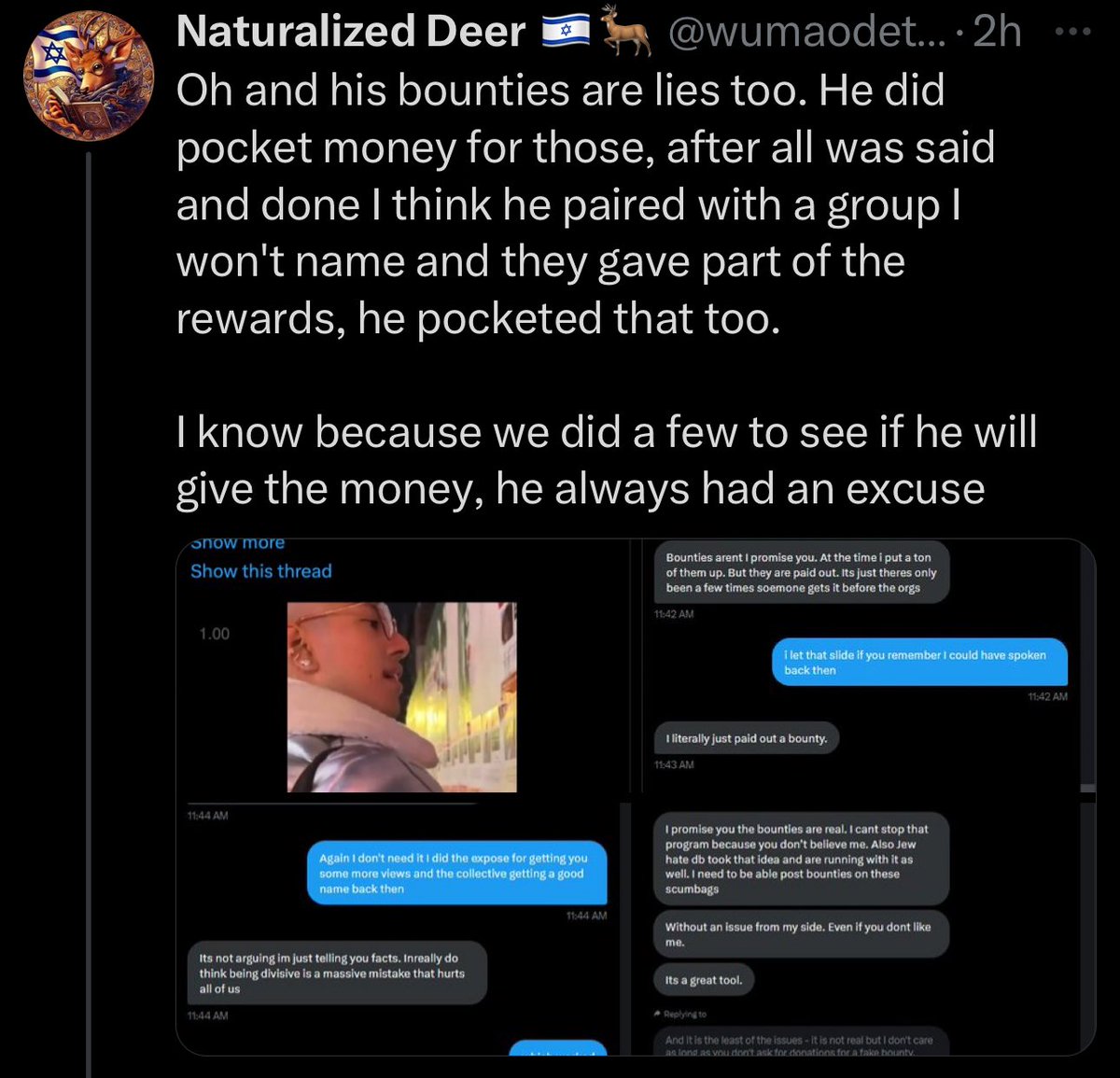This screenshot has width=1120, height=1078.
Task: Click the Naturalized Deer profile avatar
Action: coord(88,76)
